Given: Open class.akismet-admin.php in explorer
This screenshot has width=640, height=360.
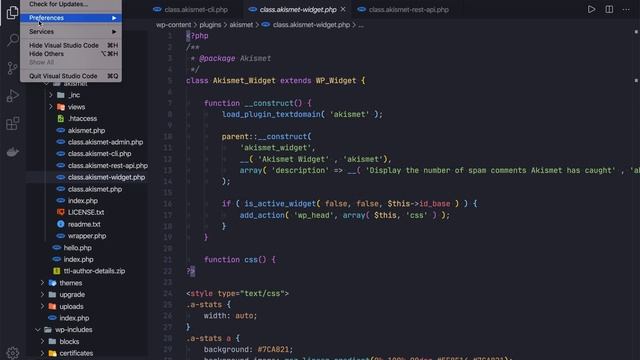Looking at the screenshot, I should [105, 142].
